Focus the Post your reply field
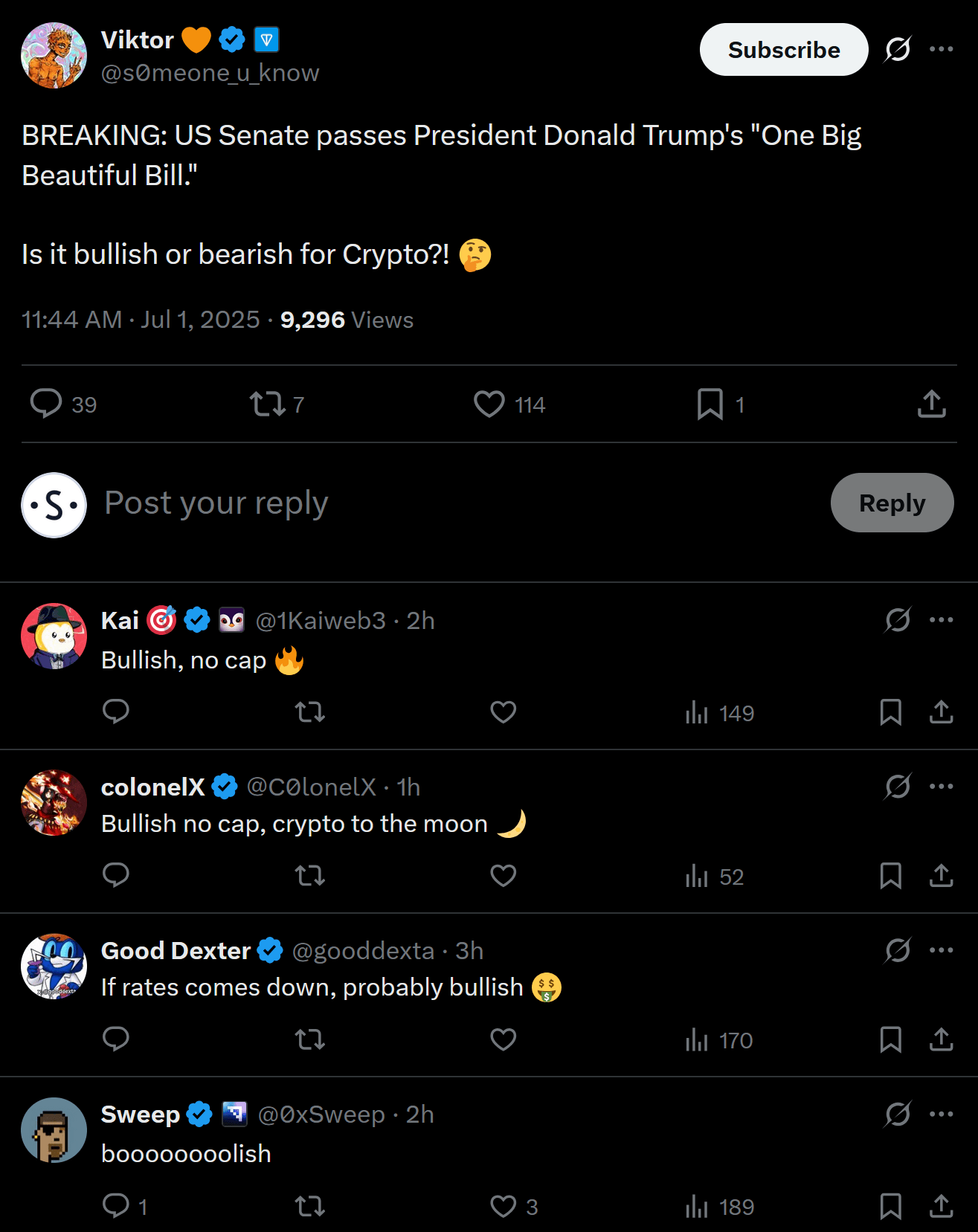Image resolution: width=978 pixels, height=1232 pixels. pyautogui.click(x=446, y=503)
